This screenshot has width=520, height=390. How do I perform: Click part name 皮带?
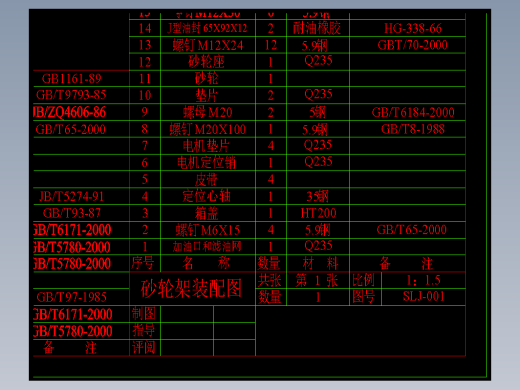click(206, 180)
